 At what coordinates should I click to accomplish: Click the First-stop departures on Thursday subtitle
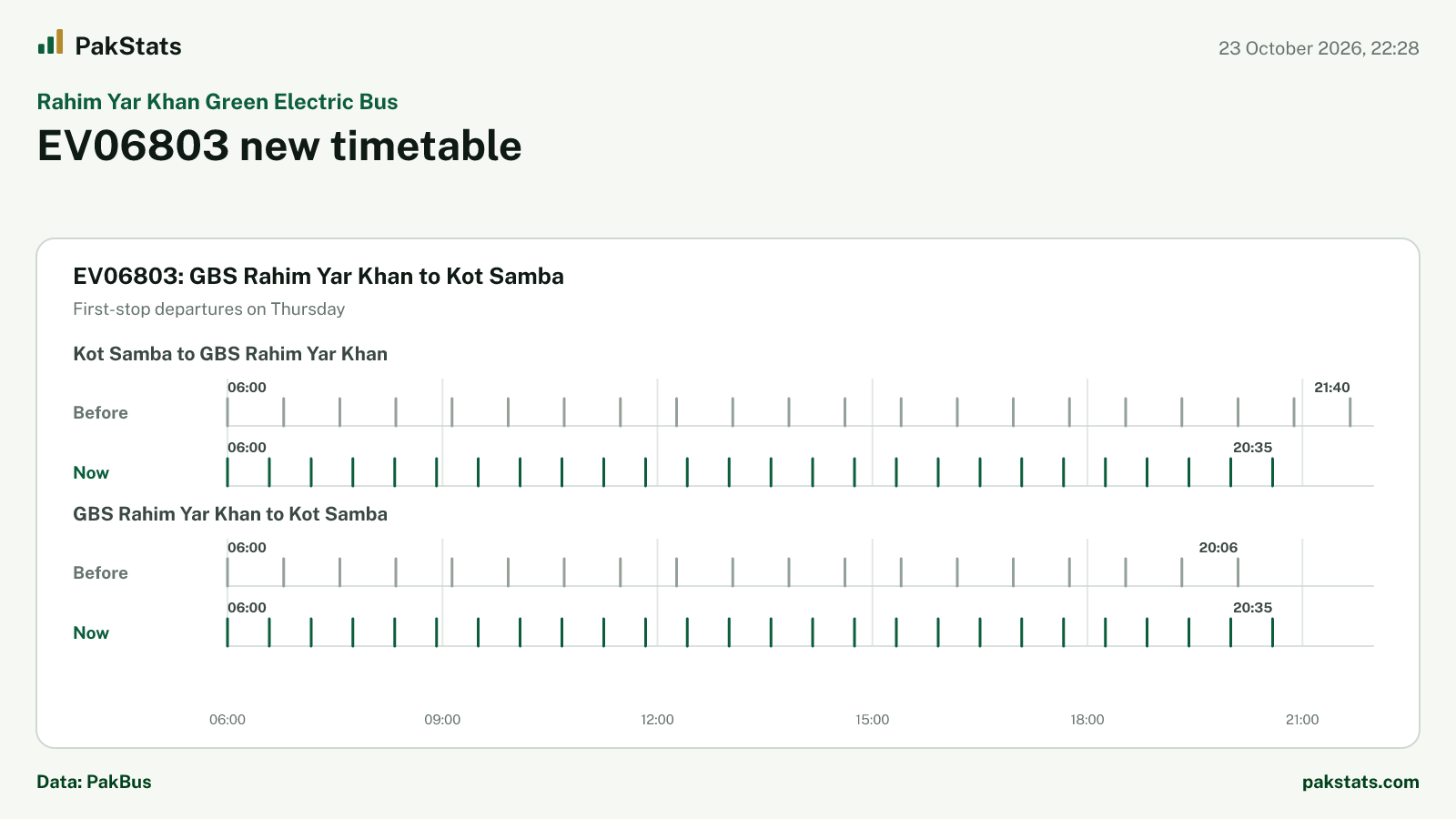[x=209, y=308]
